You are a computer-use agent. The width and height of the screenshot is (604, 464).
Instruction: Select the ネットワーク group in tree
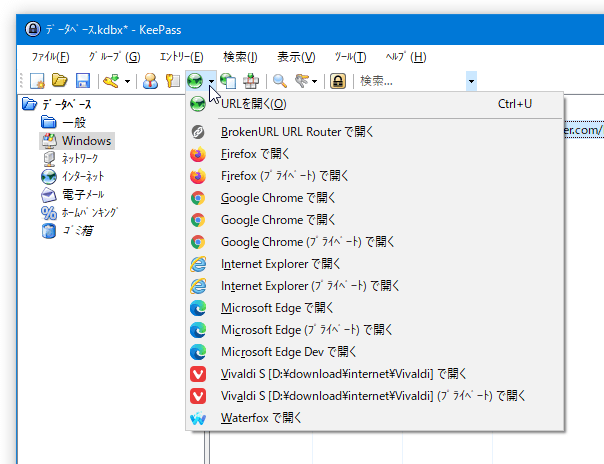pyautogui.click(x=80, y=158)
